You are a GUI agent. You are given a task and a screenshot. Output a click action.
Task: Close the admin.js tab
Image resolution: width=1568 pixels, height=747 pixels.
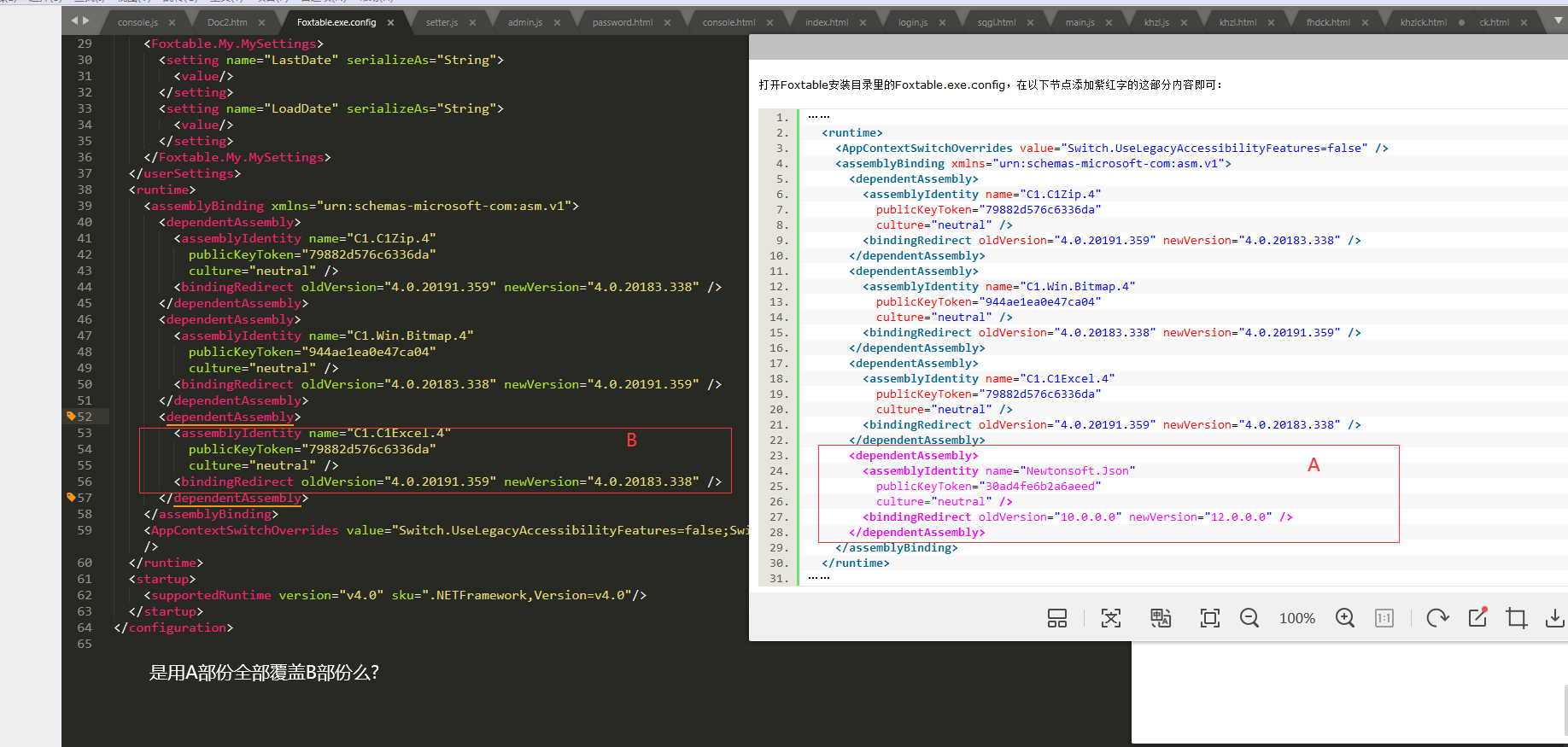point(558,23)
